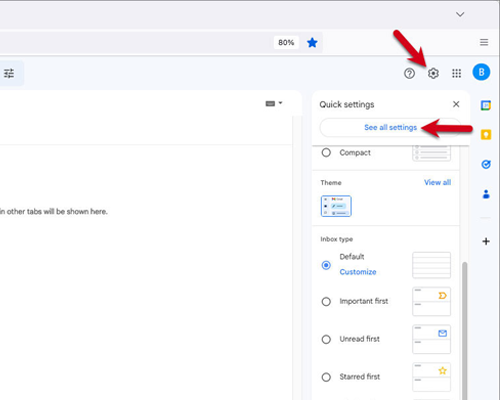Open the Support help icon
500x400 pixels.
click(409, 73)
